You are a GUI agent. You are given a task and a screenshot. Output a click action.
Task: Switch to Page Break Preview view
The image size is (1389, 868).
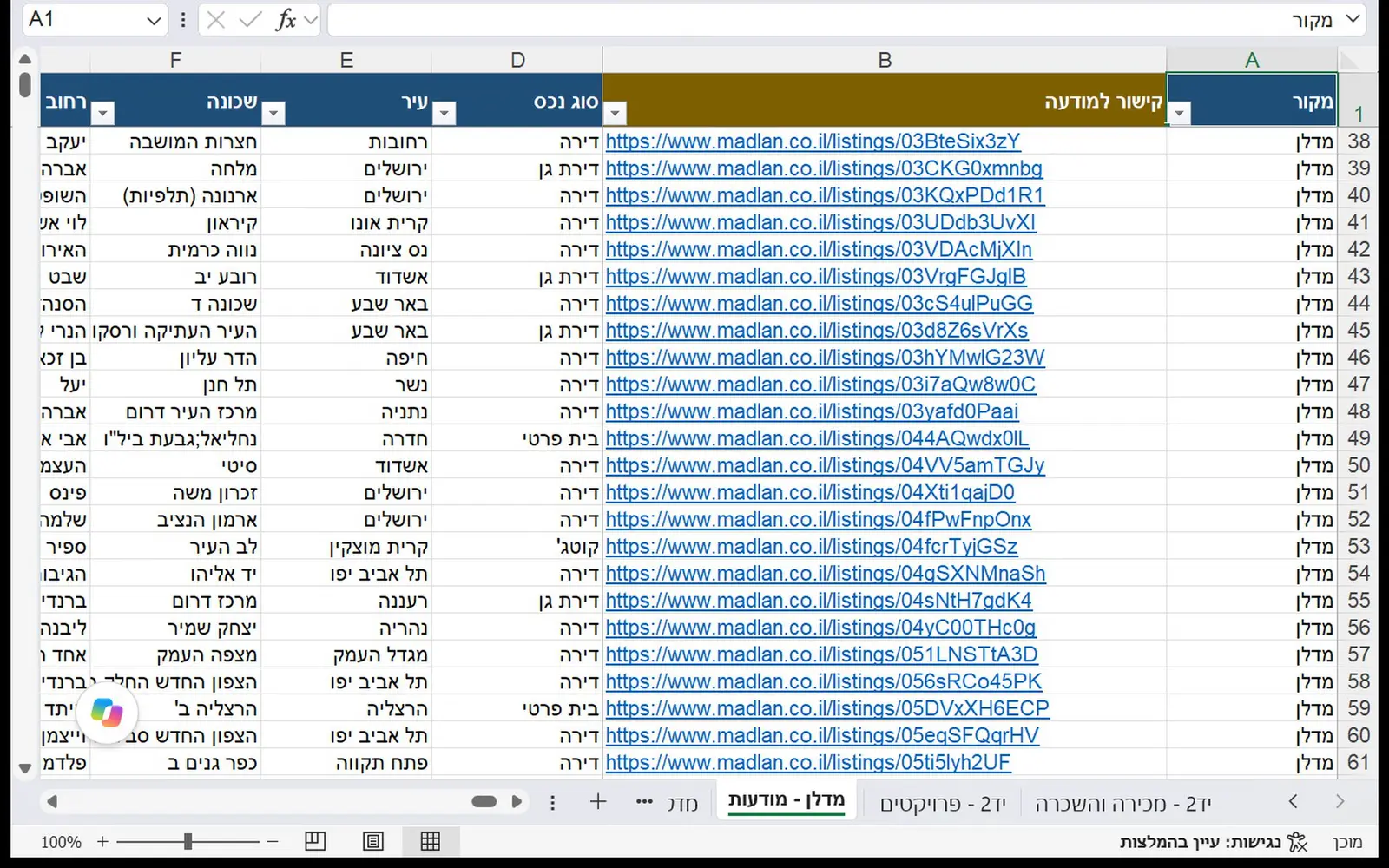pyautogui.click(x=315, y=840)
